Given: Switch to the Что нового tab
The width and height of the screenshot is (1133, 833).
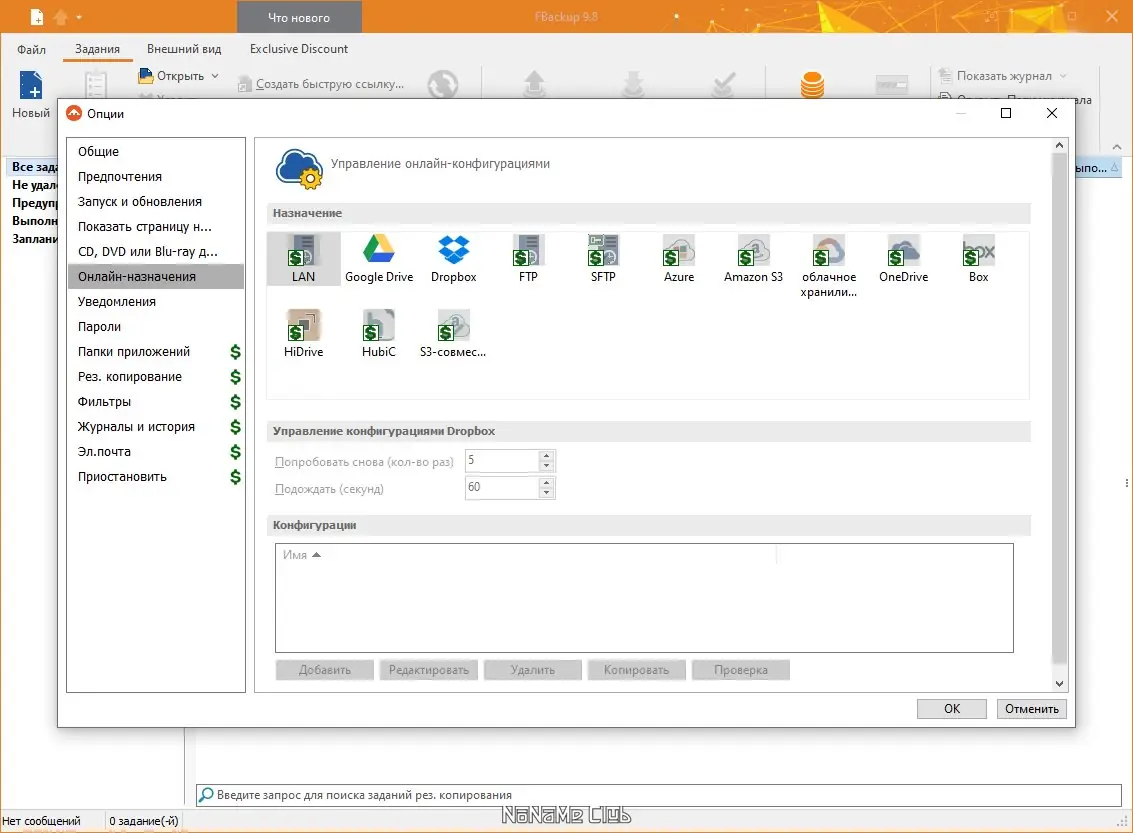Looking at the screenshot, I should click(x=299, y=17).
